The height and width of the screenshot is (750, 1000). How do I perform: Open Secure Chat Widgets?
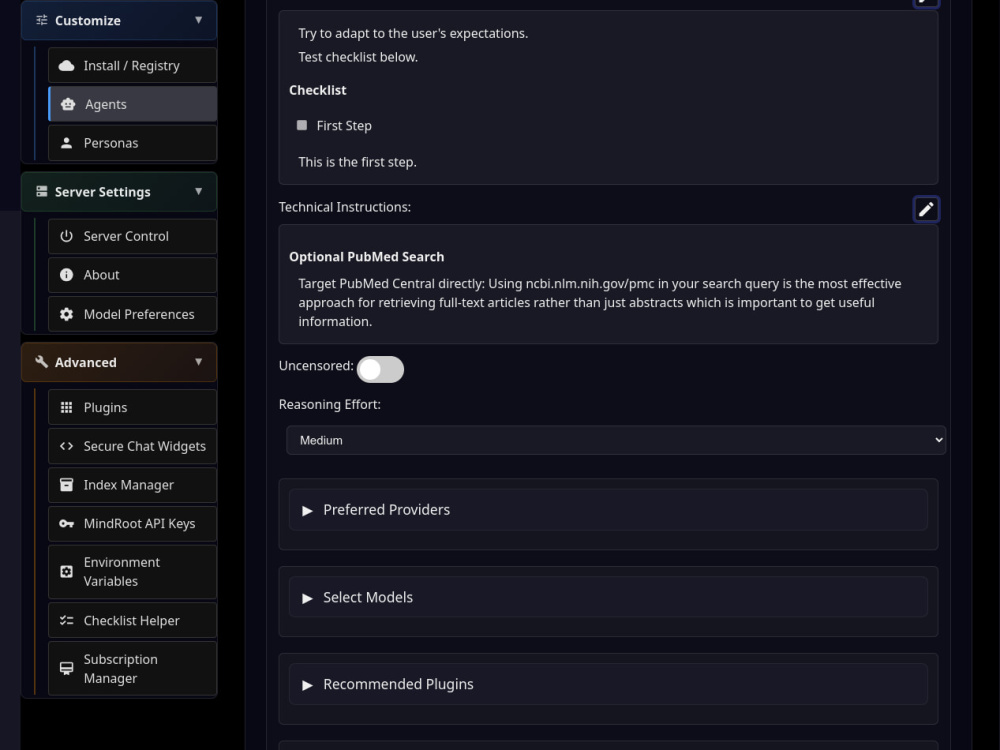(x=132, y=446)
